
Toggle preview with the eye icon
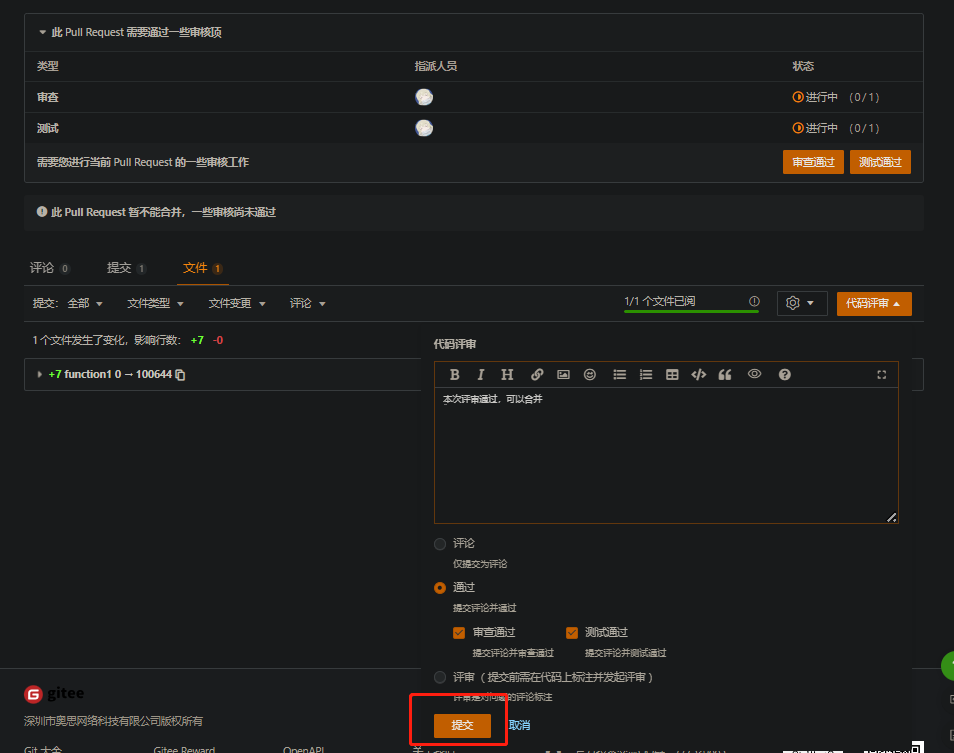click(755, 374)
